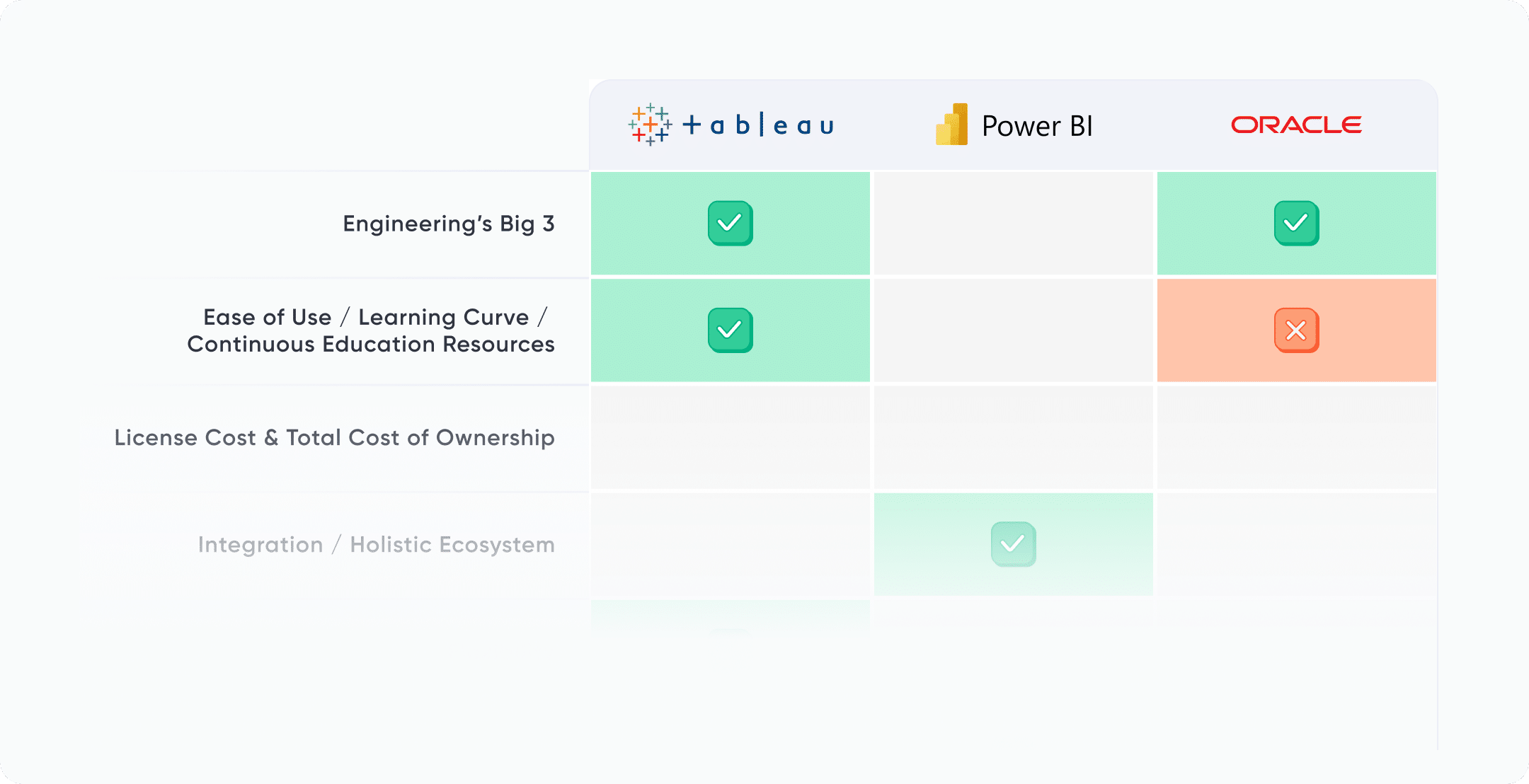This screenshot has width=1529, height=784.
Task: Click the Tableau wordmark text
Action: click(758, 126)
